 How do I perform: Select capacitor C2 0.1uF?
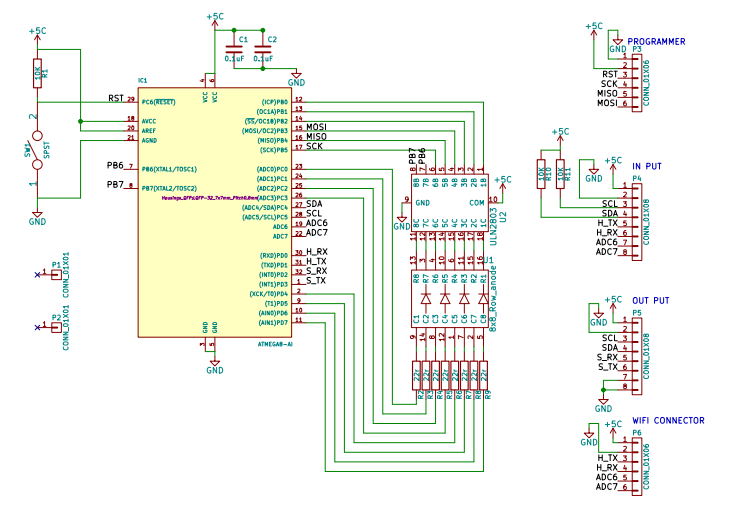click(x=263, y=49)
